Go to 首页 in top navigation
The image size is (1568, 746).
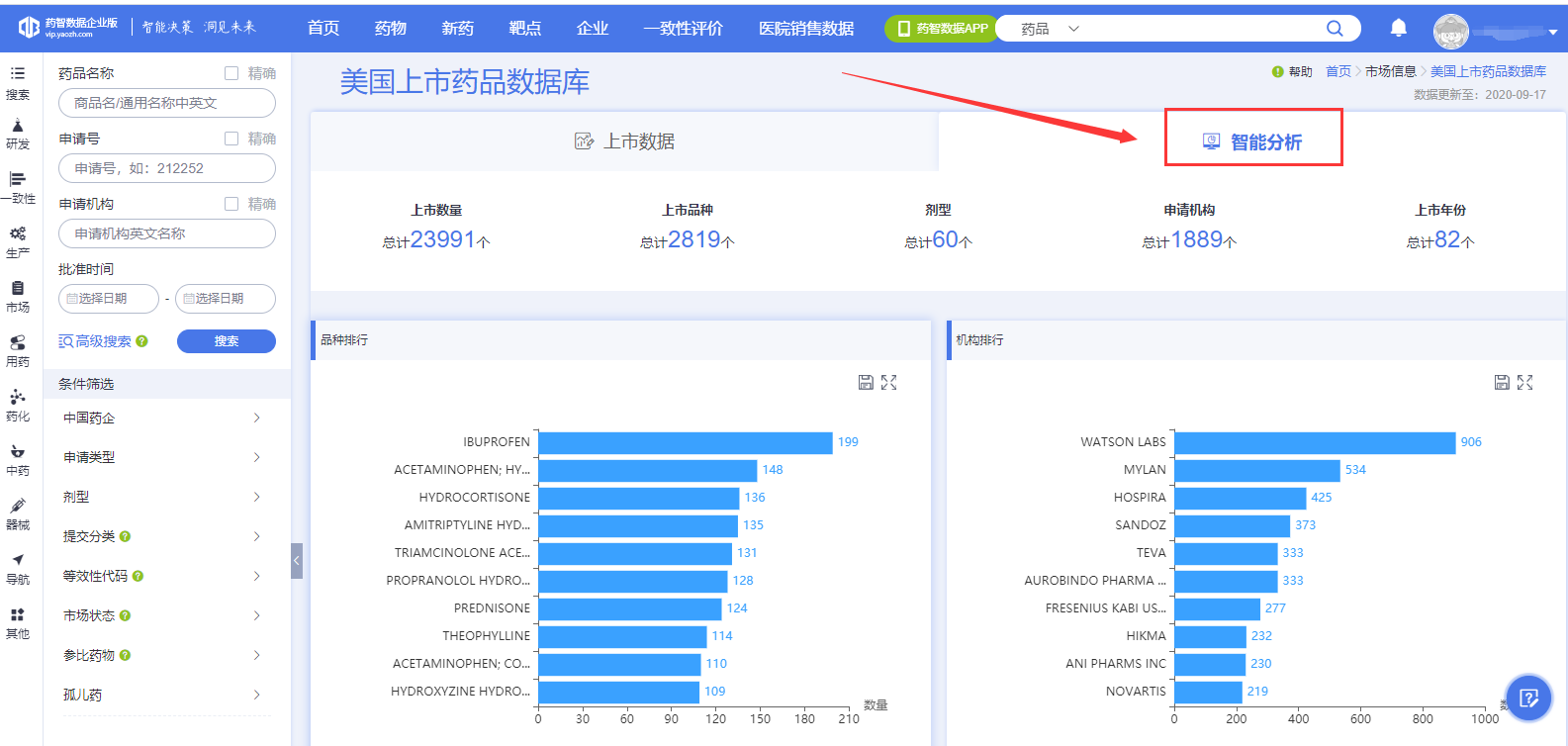[323, 28]
